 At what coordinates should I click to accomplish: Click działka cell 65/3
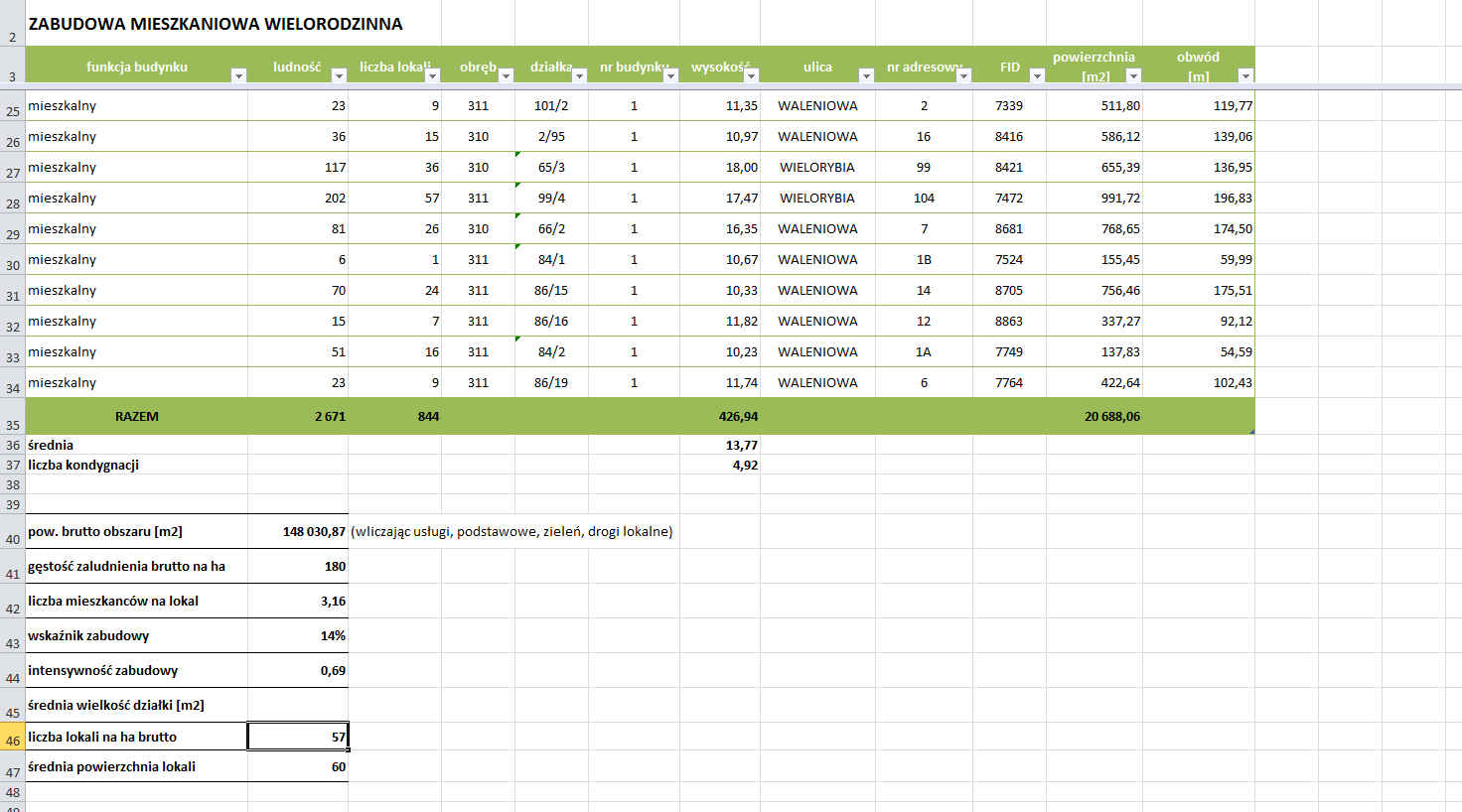click(551, 168)
